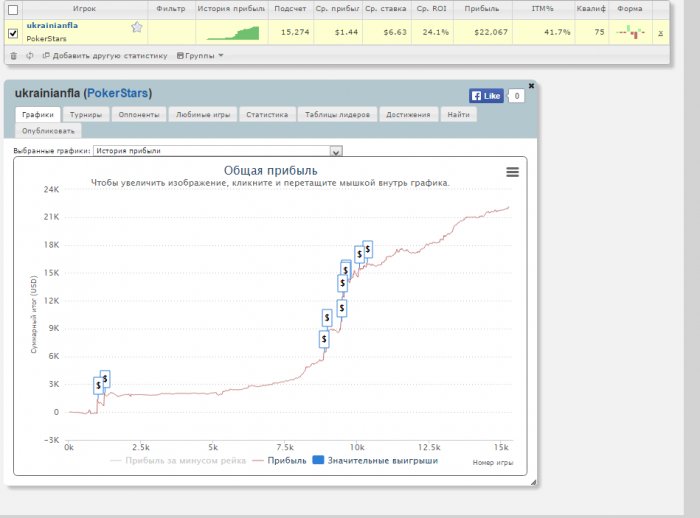Click the highest dollar winnings marker on chart

[x=367, y=248]
